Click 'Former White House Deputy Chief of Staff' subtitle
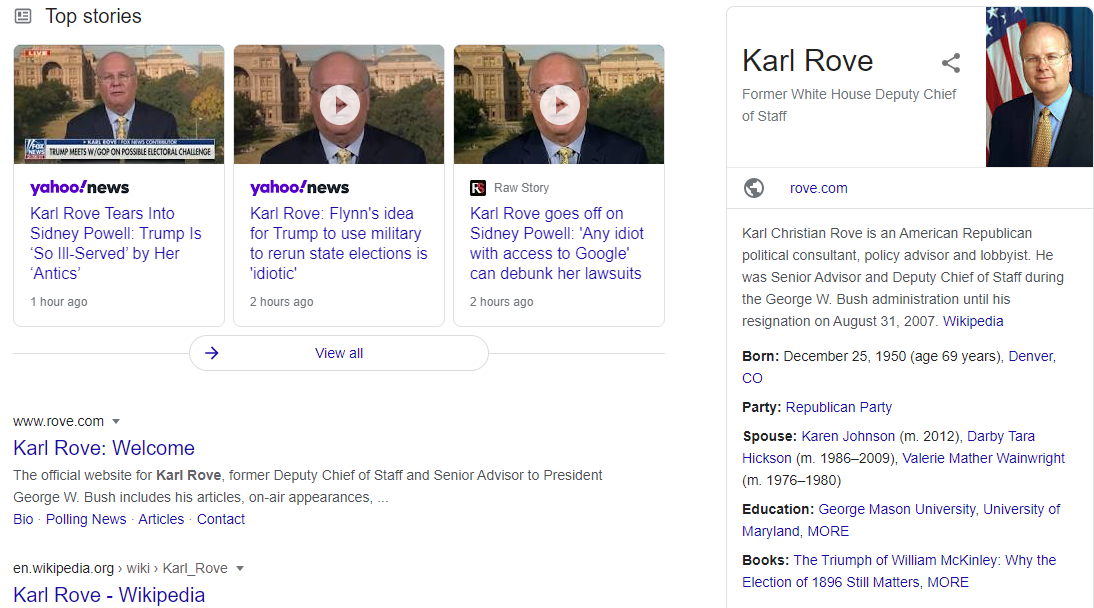The image size is (1094, 608). click(848, 105)
